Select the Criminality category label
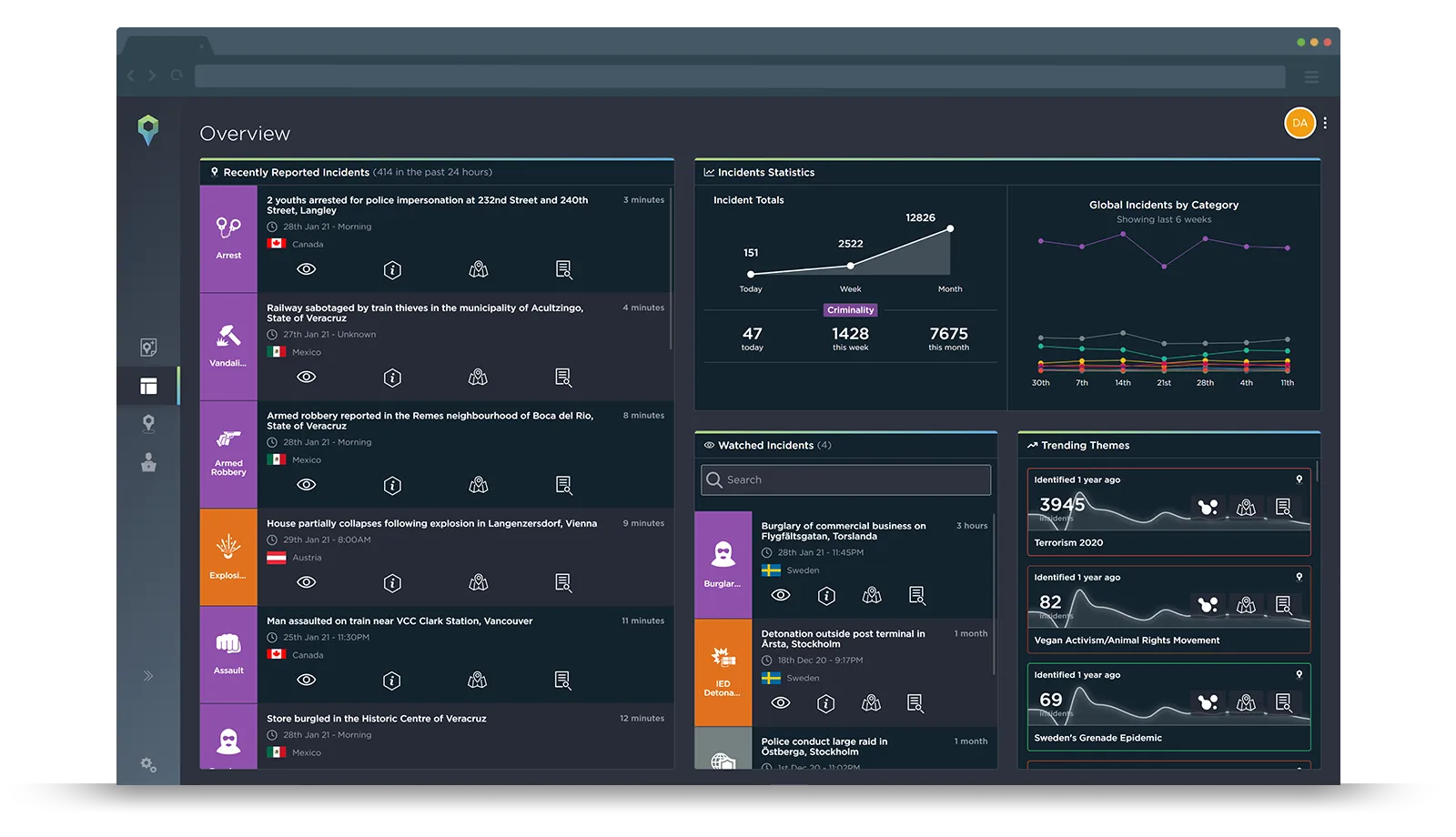The height and width of the screenshot is (837, 1456). [850, 310]
